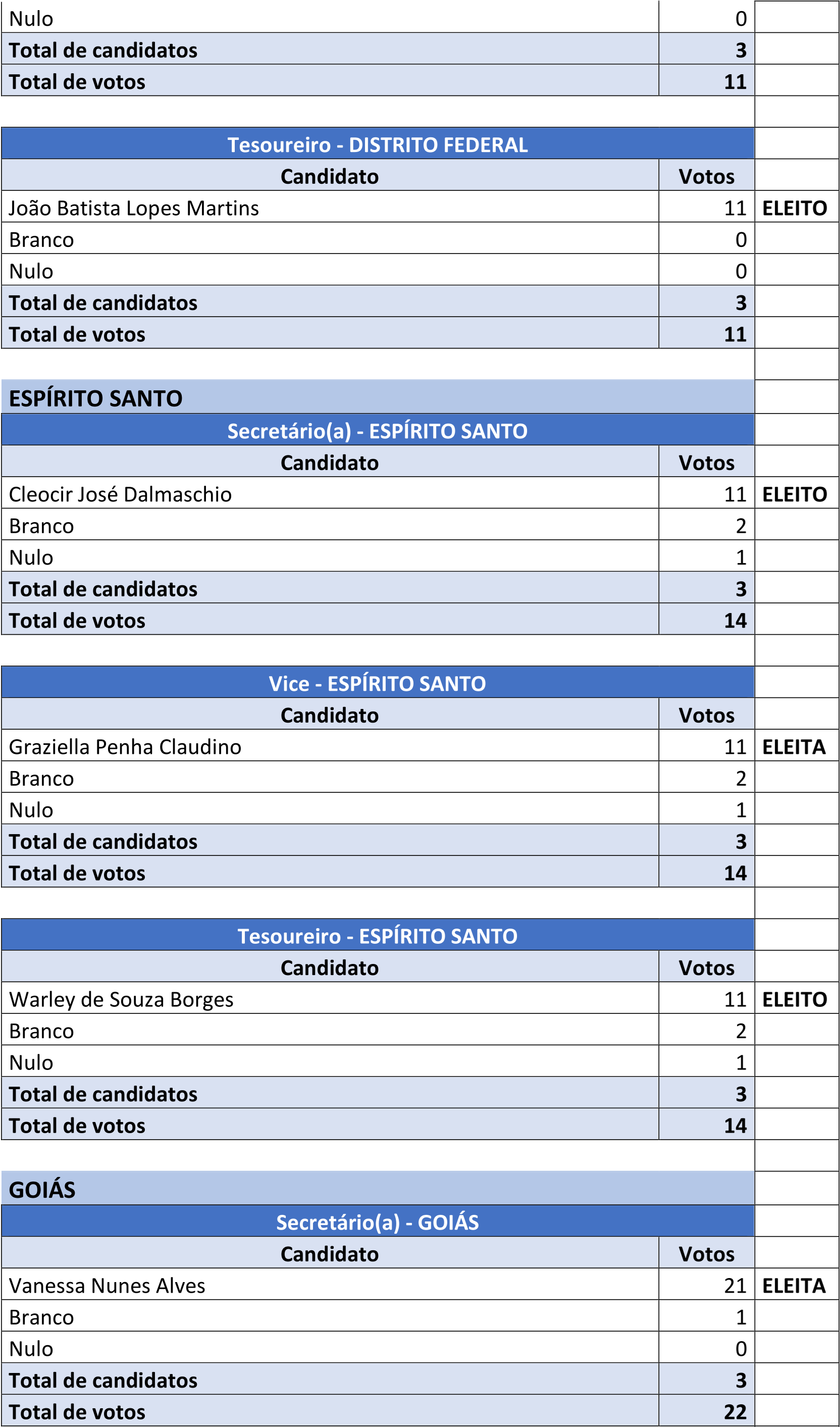Viewport: 840px width, 1427px height.
Task: Click candidate Warley de Souza Borges
Action: (121, 1000)
